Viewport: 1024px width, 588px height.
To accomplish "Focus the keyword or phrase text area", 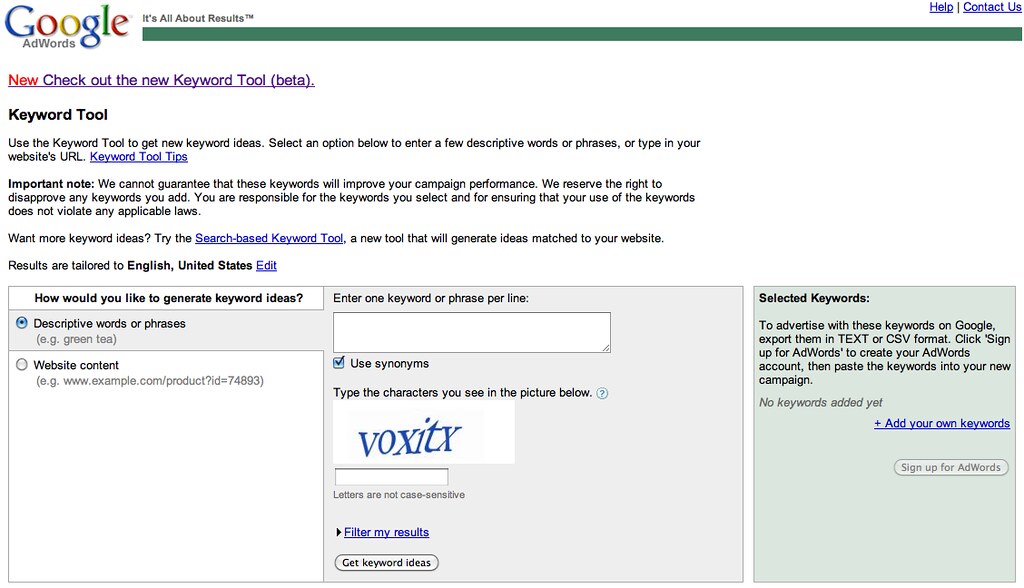I will [472, 333].
